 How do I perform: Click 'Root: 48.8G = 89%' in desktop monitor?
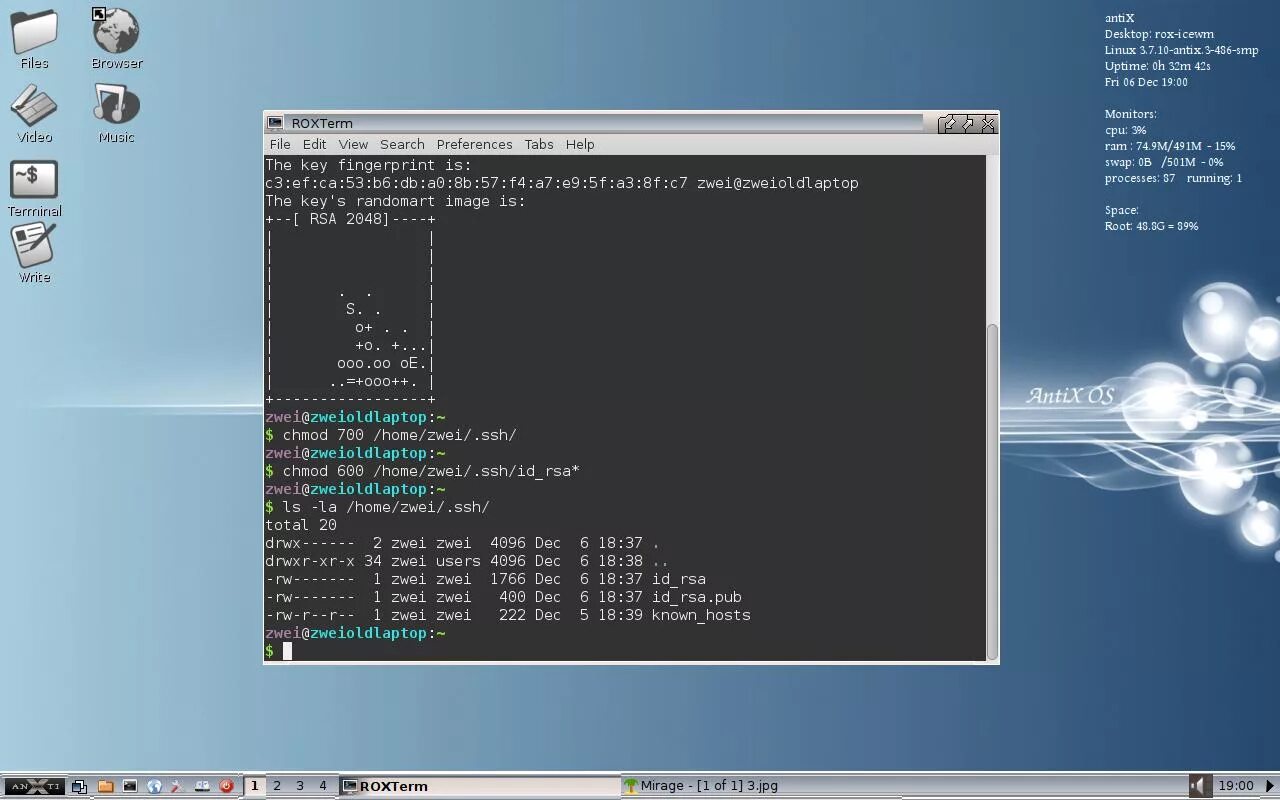point(1151,226)
